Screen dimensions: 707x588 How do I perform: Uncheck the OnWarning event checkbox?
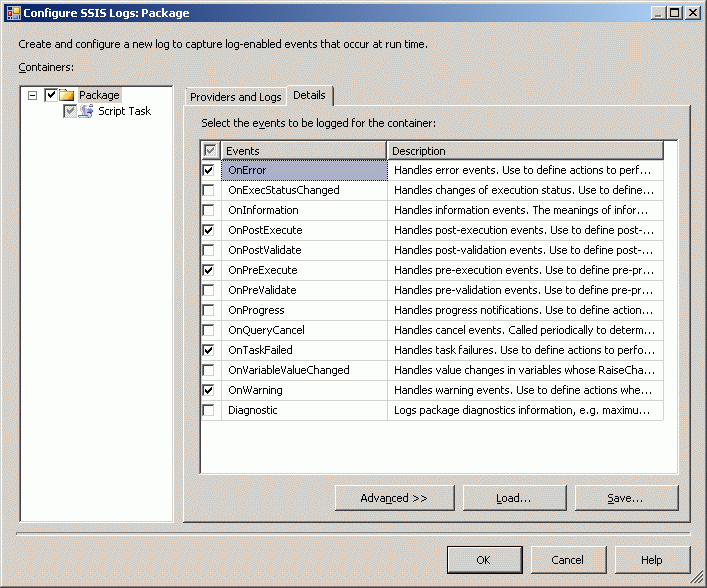(x=208, y=390)
